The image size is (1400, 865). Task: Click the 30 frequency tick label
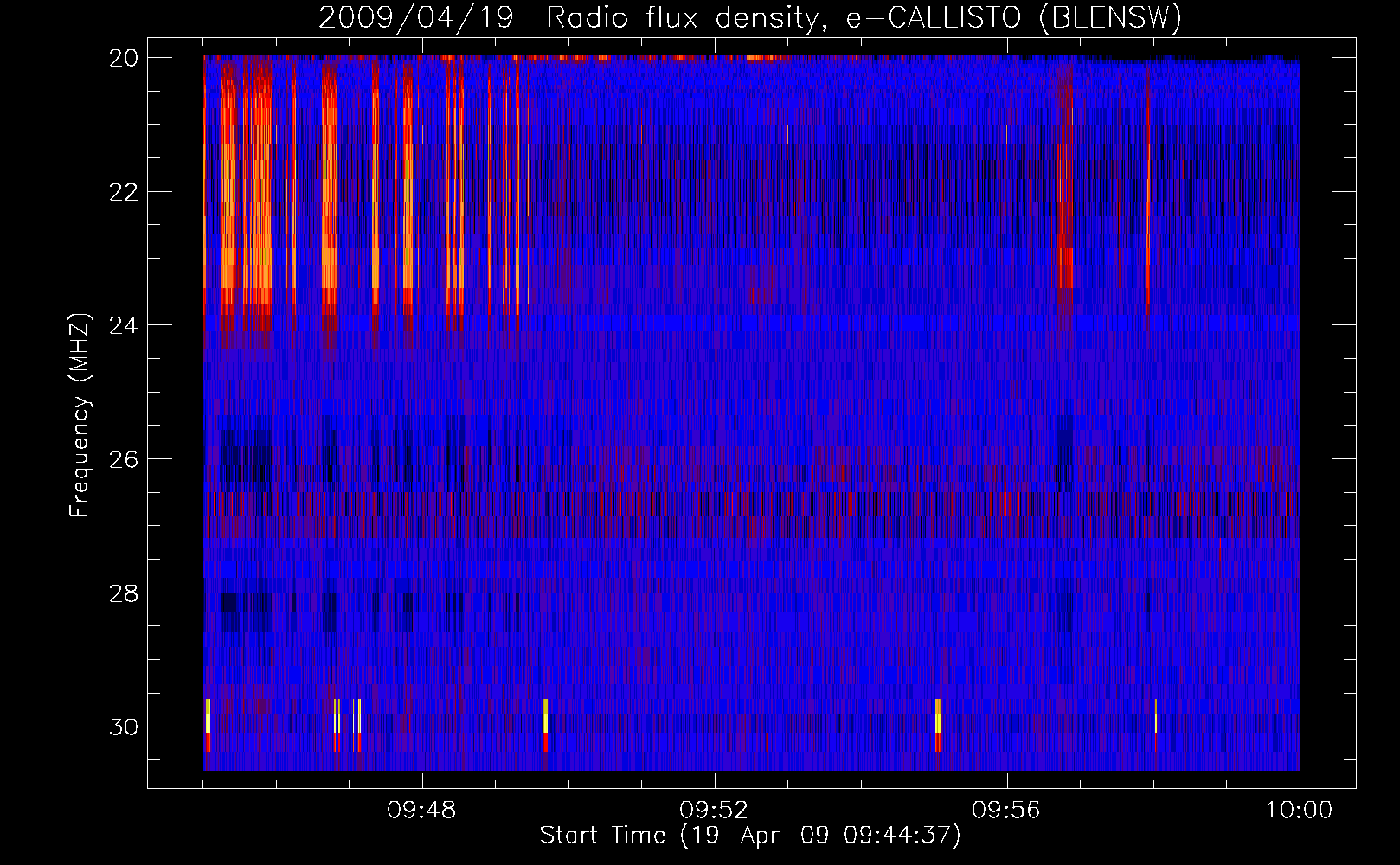(x=124, y=727)
